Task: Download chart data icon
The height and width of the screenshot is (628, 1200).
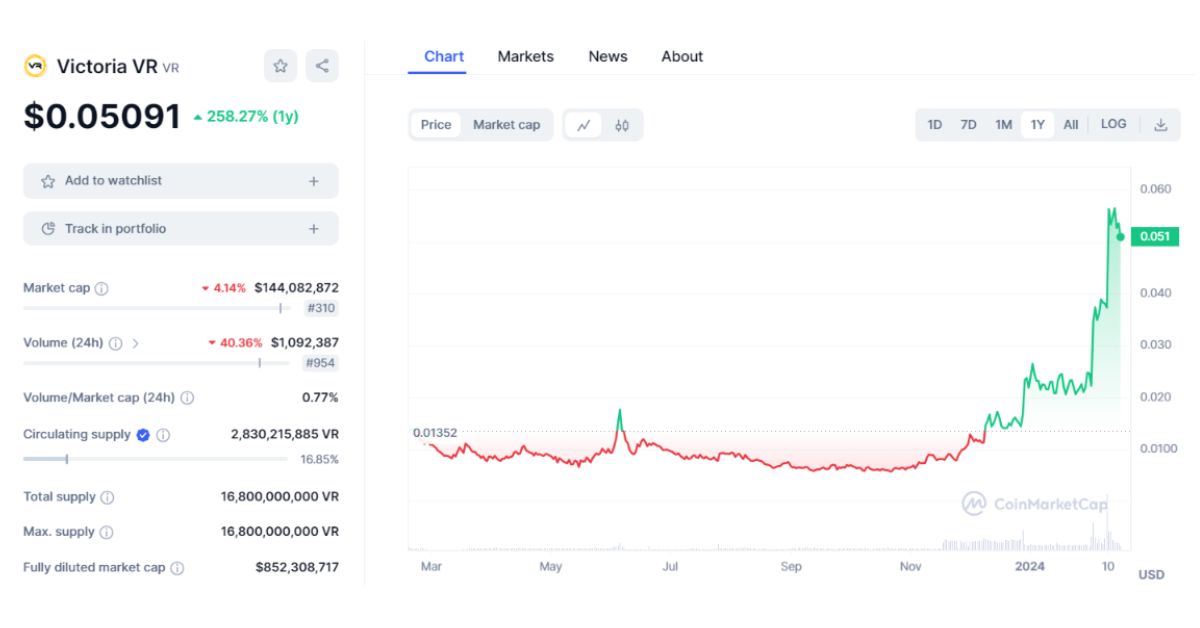Action: (1161, 125)
